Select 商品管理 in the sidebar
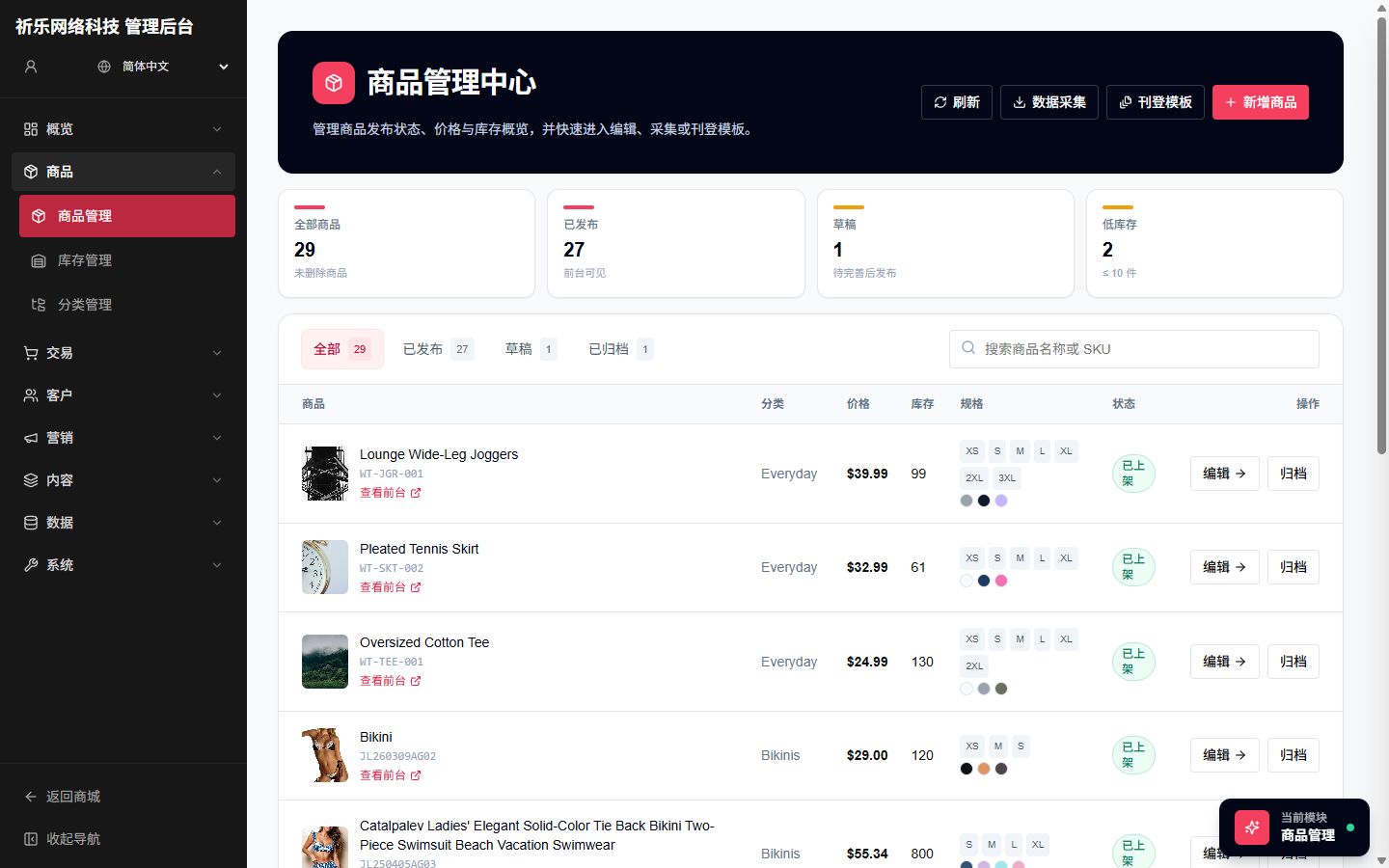 coord(127,216)
